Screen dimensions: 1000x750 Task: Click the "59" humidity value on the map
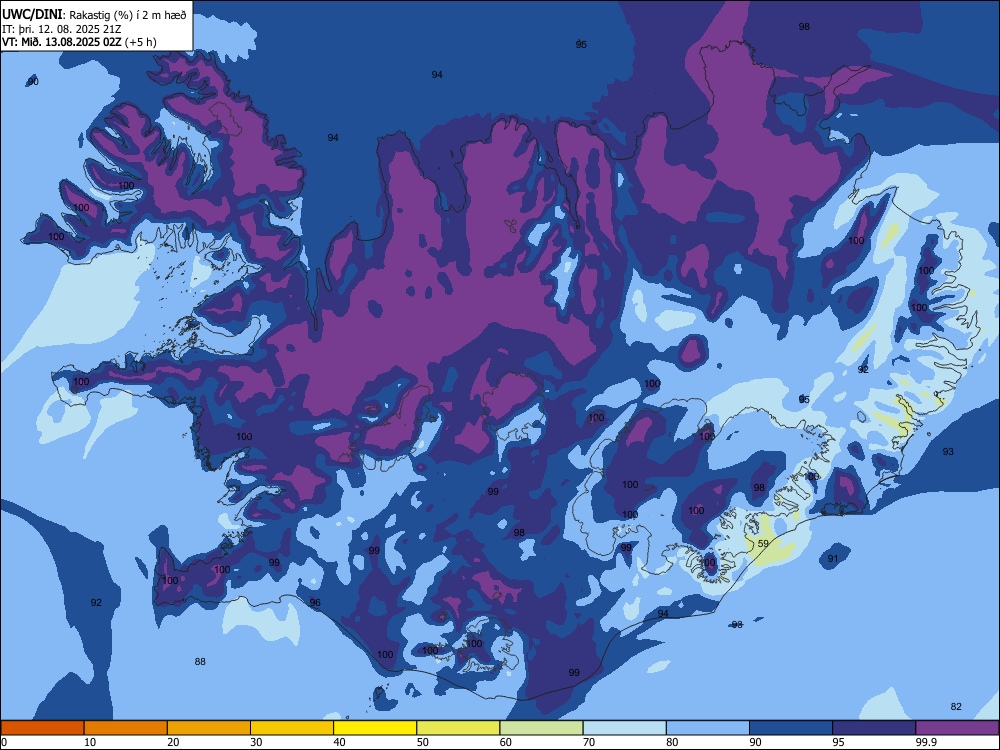(x=763, y=544)
